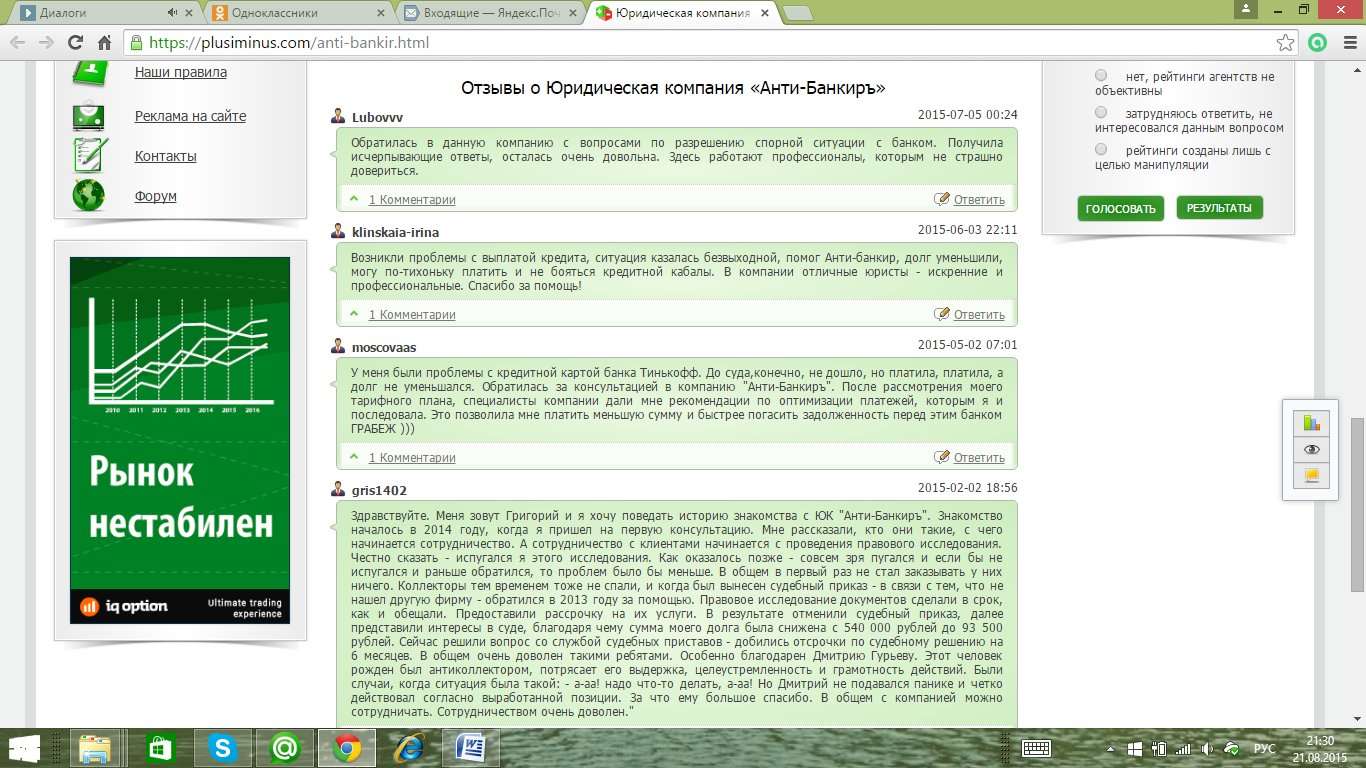Expand comments on Lubovvv's review via chevron
Image resolution: width=1366 pixels, height=768 pixels.
[x=354, y=198]
